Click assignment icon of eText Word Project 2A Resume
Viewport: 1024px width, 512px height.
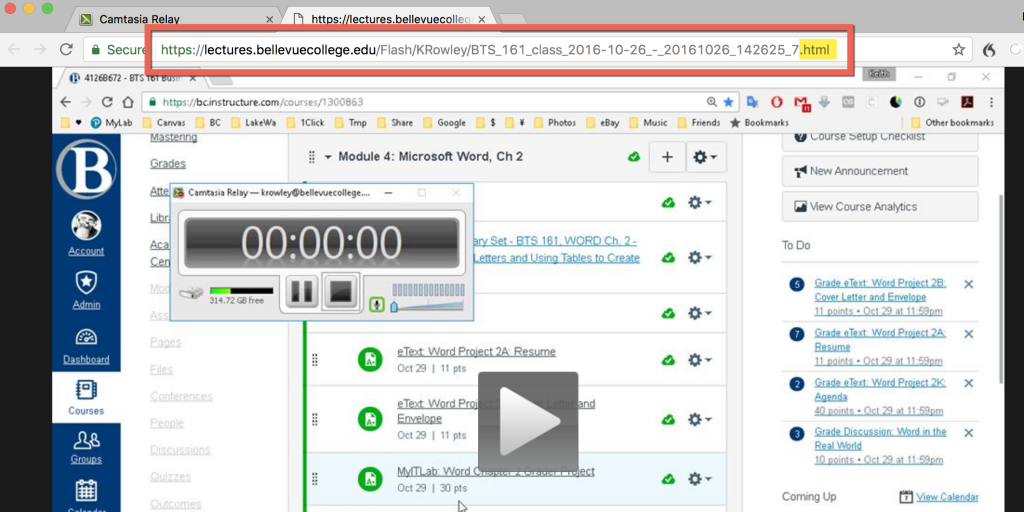click(370, 360)
